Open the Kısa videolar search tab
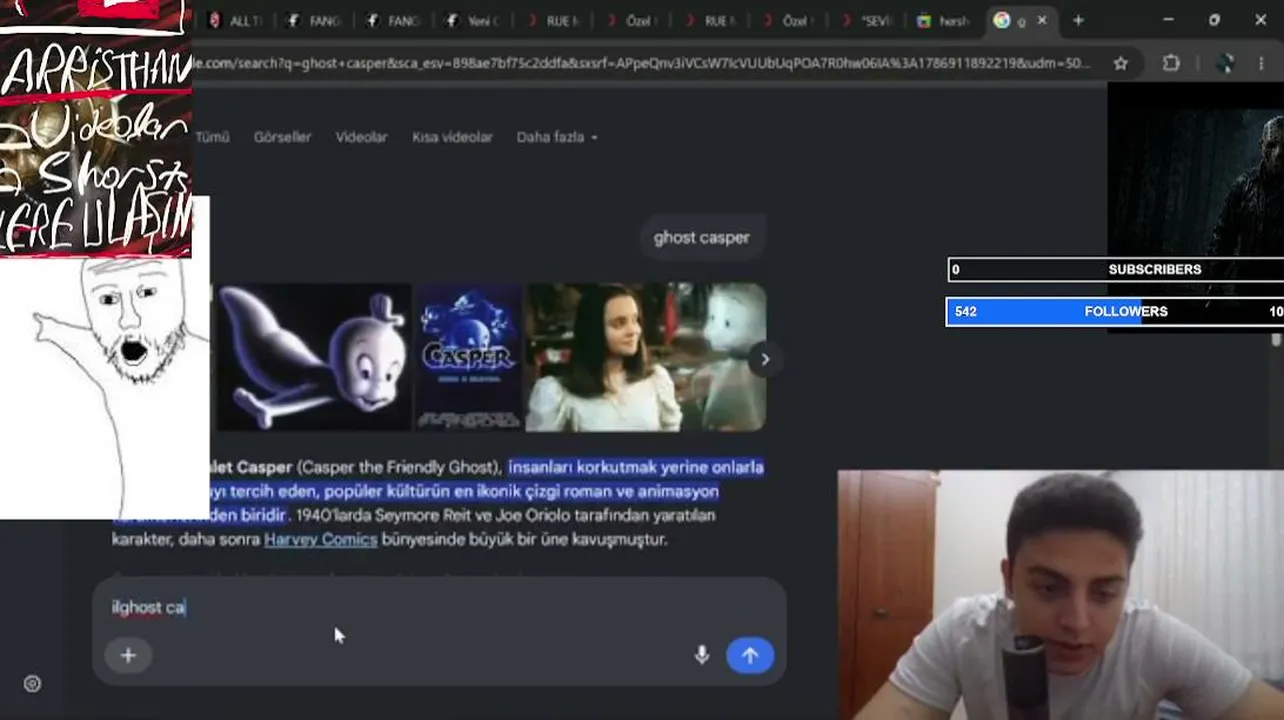 coord(452,137)
